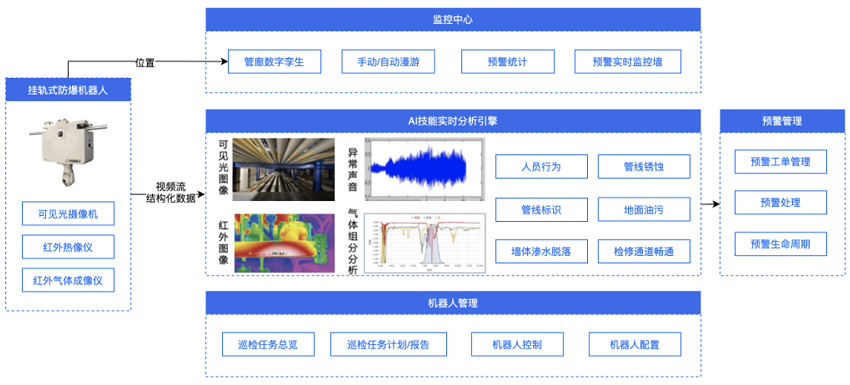Click the AI技能实时分析引擎 header bar

(x=453, y=121)
